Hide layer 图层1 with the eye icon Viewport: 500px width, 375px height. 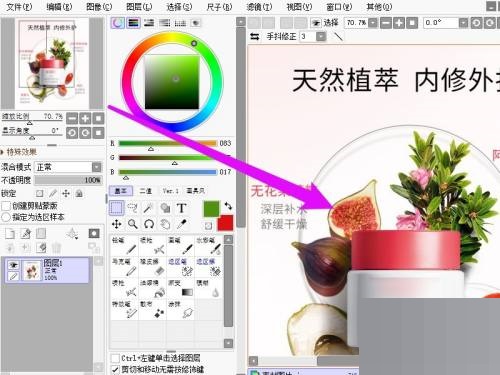(13, 265)
